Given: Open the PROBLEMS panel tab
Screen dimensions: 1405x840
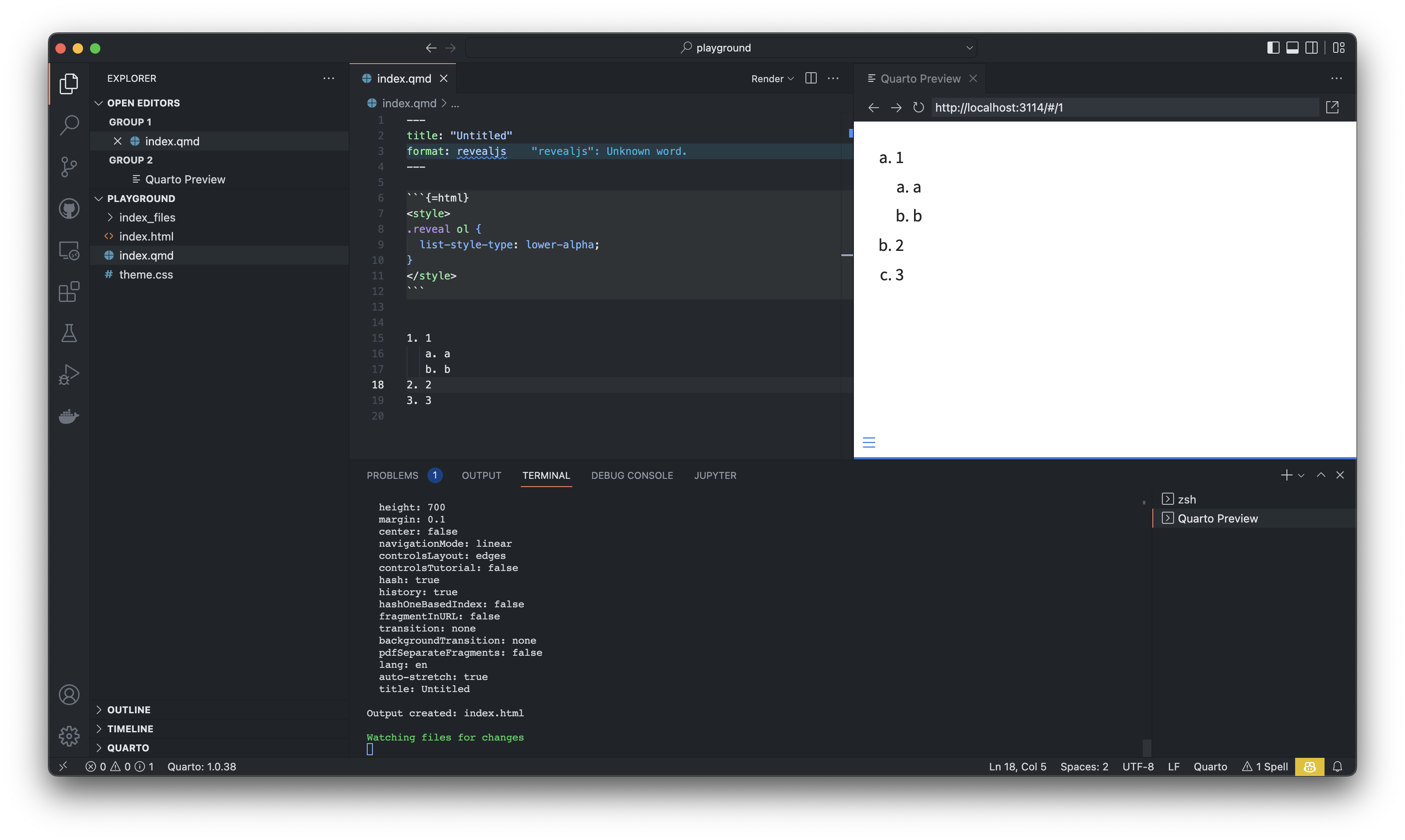Looking at the screenshot, I should click(392, 475).
